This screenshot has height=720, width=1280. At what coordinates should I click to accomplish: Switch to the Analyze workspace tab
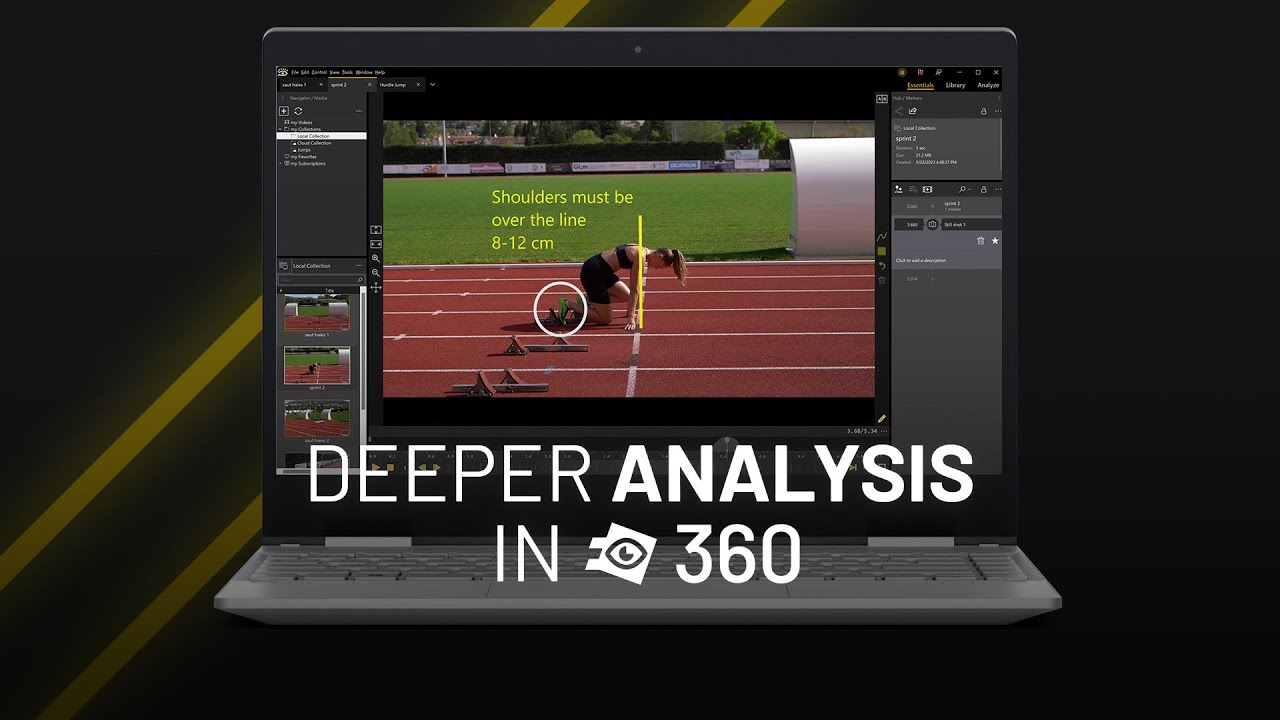988,85
